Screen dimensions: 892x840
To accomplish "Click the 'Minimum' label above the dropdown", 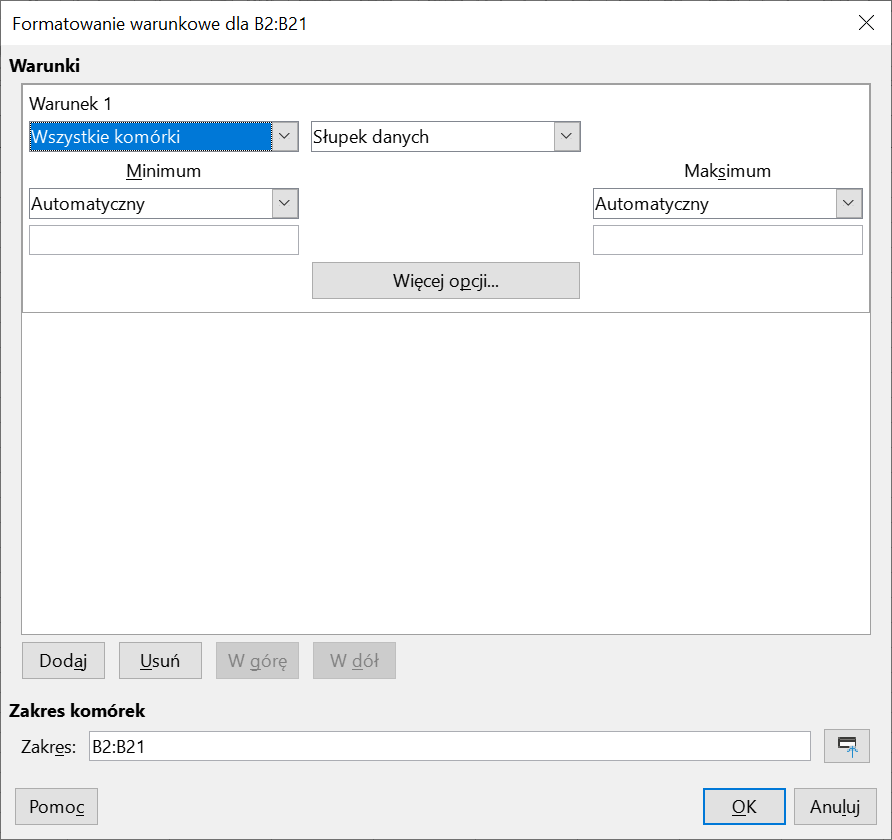I will [x=164, y=171].
